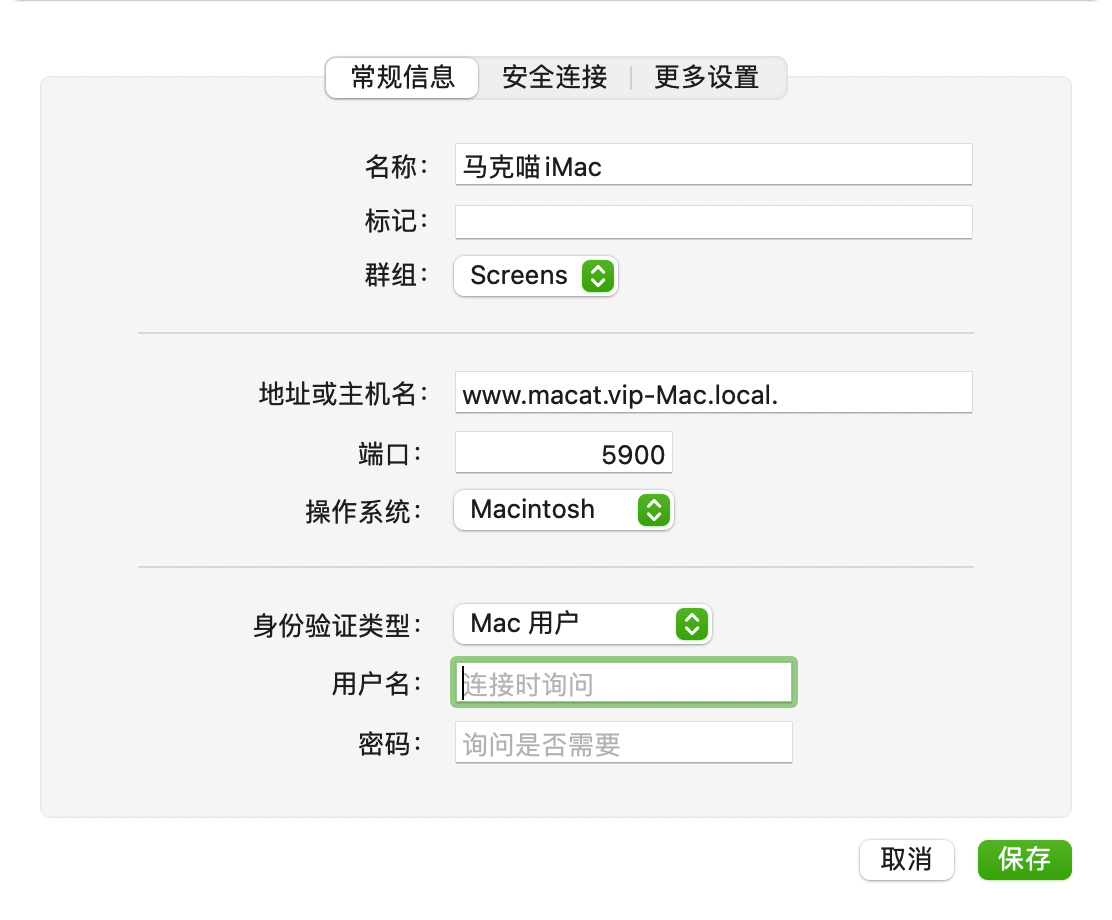Click the 地址或主机名 label text
The width and height of the screenshot is (1112, 920).
[343, 394]
